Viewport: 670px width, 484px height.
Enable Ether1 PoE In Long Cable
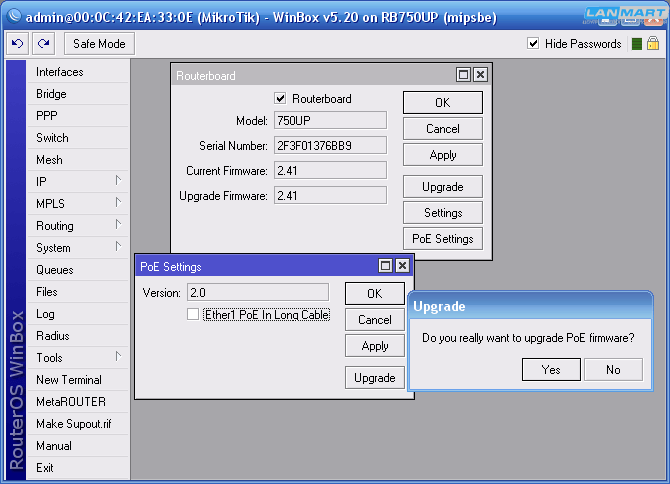click(x=193, y=315)
